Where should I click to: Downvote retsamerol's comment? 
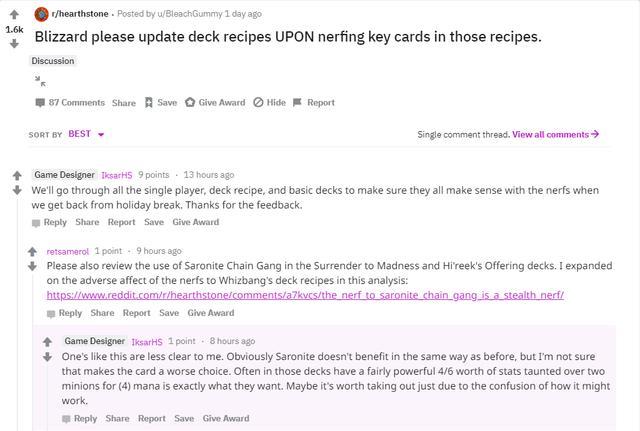pyautogui.click(x=32, y=267)
